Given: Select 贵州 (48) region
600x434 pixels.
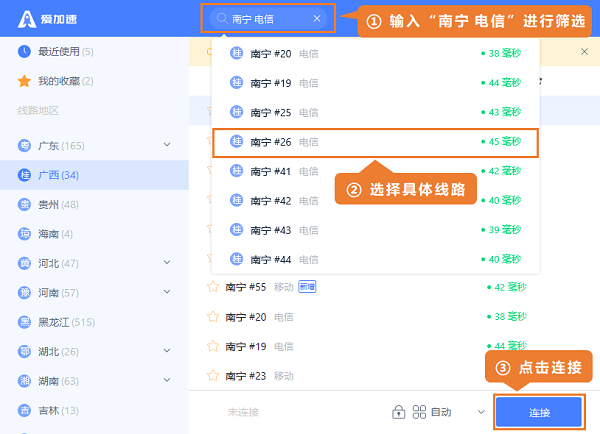Looking at the screenshot, I should (94, 204).
